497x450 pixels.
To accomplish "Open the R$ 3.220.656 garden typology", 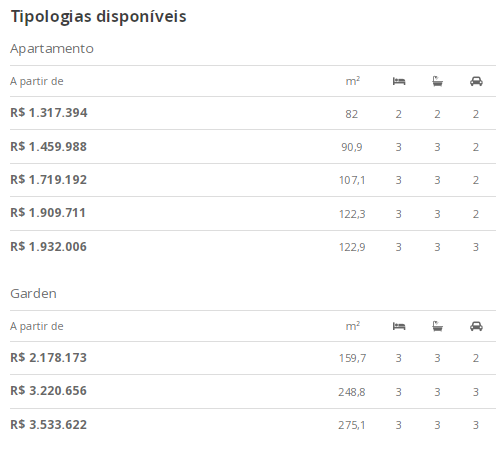I will (x=253, y=391).
